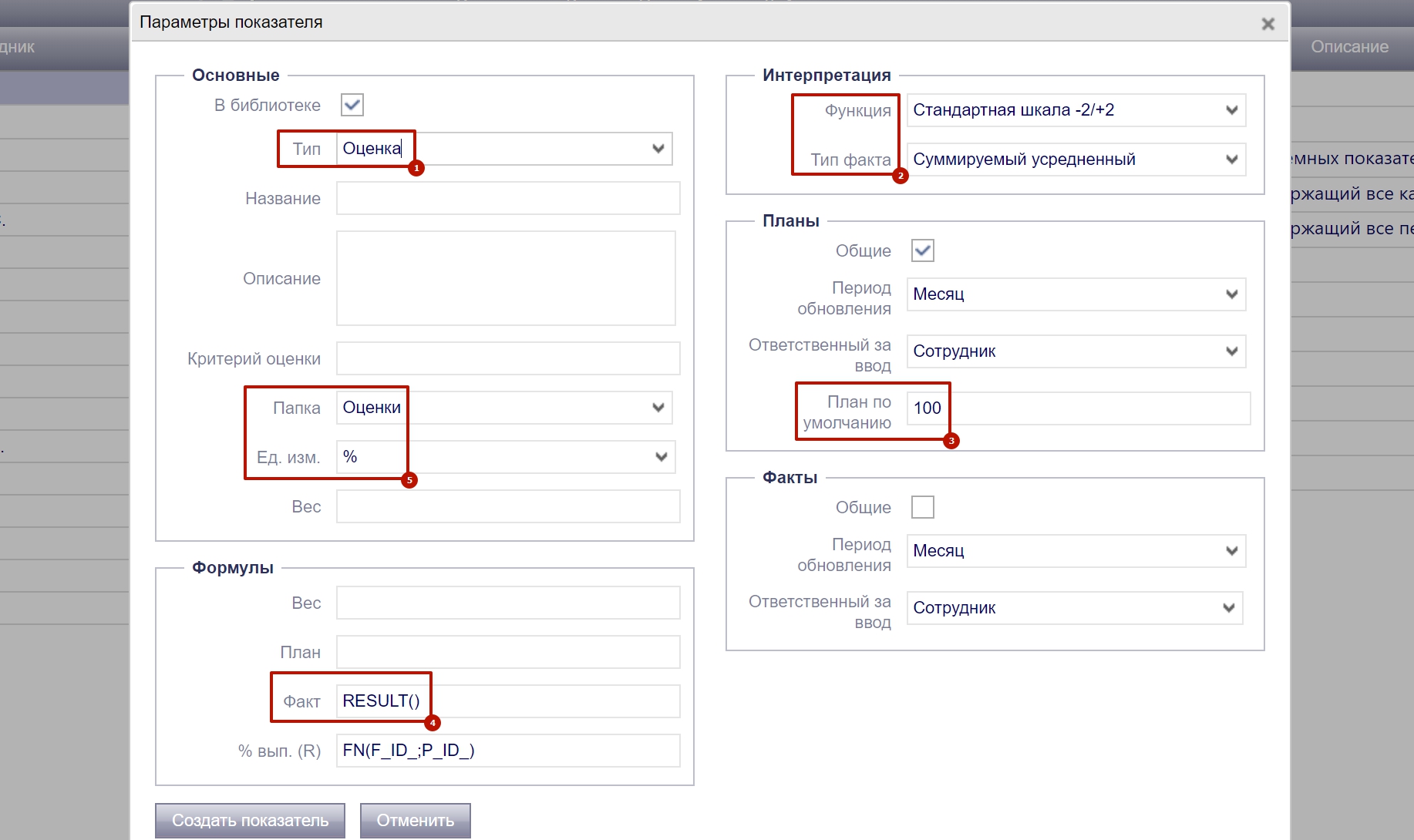
Task: Click into the Название text field
Action: coord(507,198)
